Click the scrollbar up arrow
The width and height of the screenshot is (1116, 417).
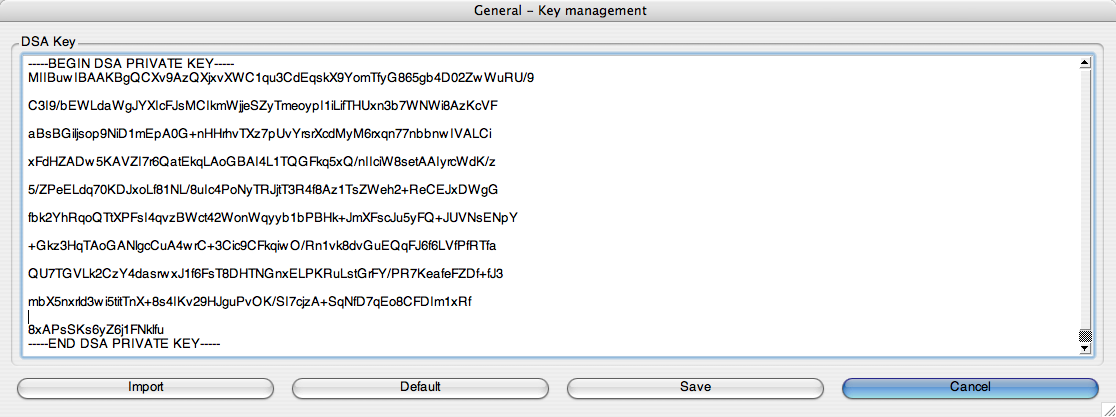(x=1085, y=63)
